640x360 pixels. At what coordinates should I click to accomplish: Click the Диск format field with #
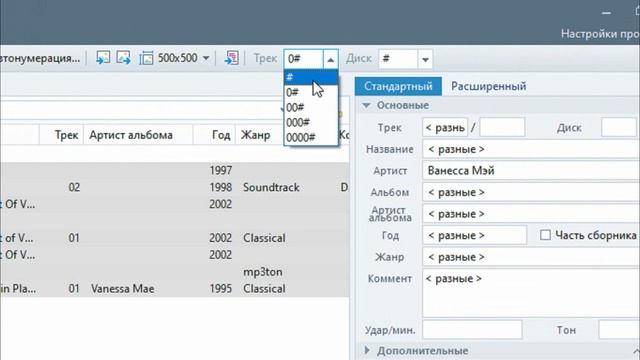point(398,59)
